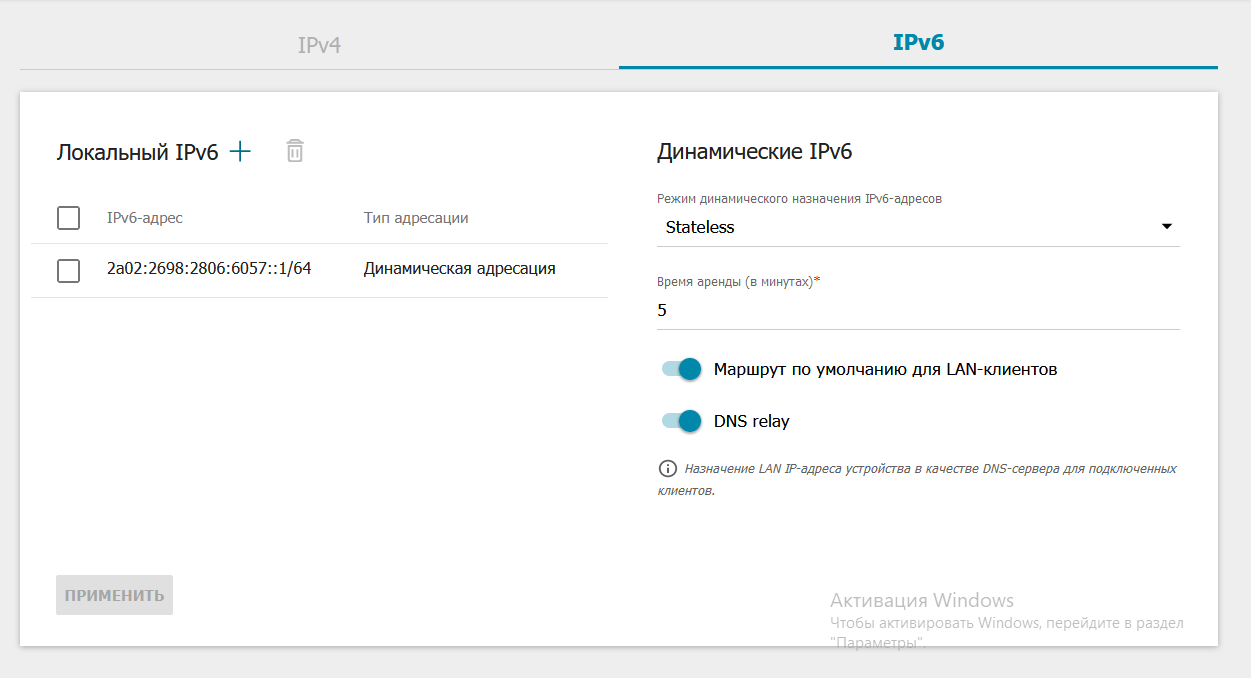Turn off the DNS relay switch
Viewport: 1251px width, 678px height.
coord(681,421)
